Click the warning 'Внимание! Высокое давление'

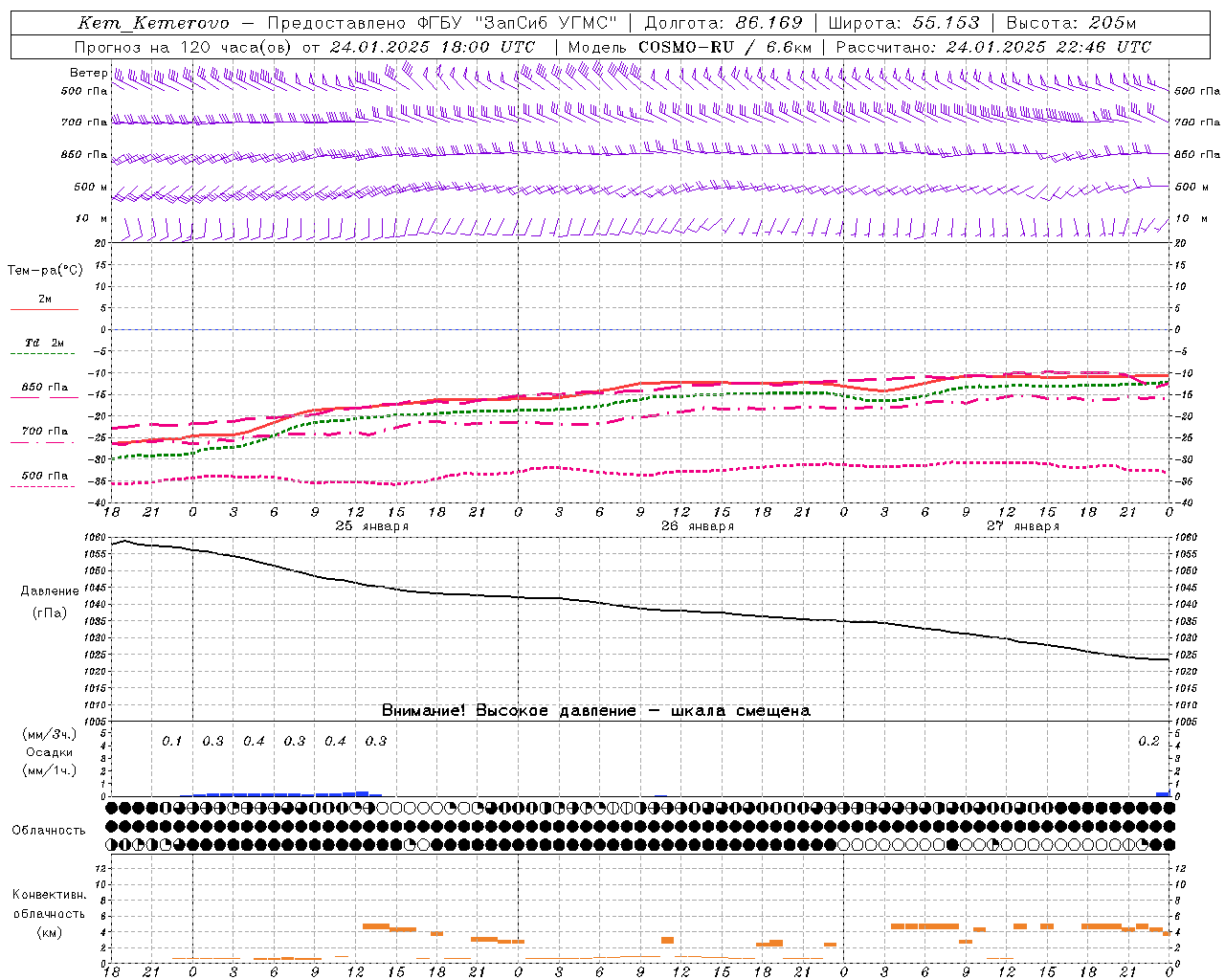(x=509, y=711)
